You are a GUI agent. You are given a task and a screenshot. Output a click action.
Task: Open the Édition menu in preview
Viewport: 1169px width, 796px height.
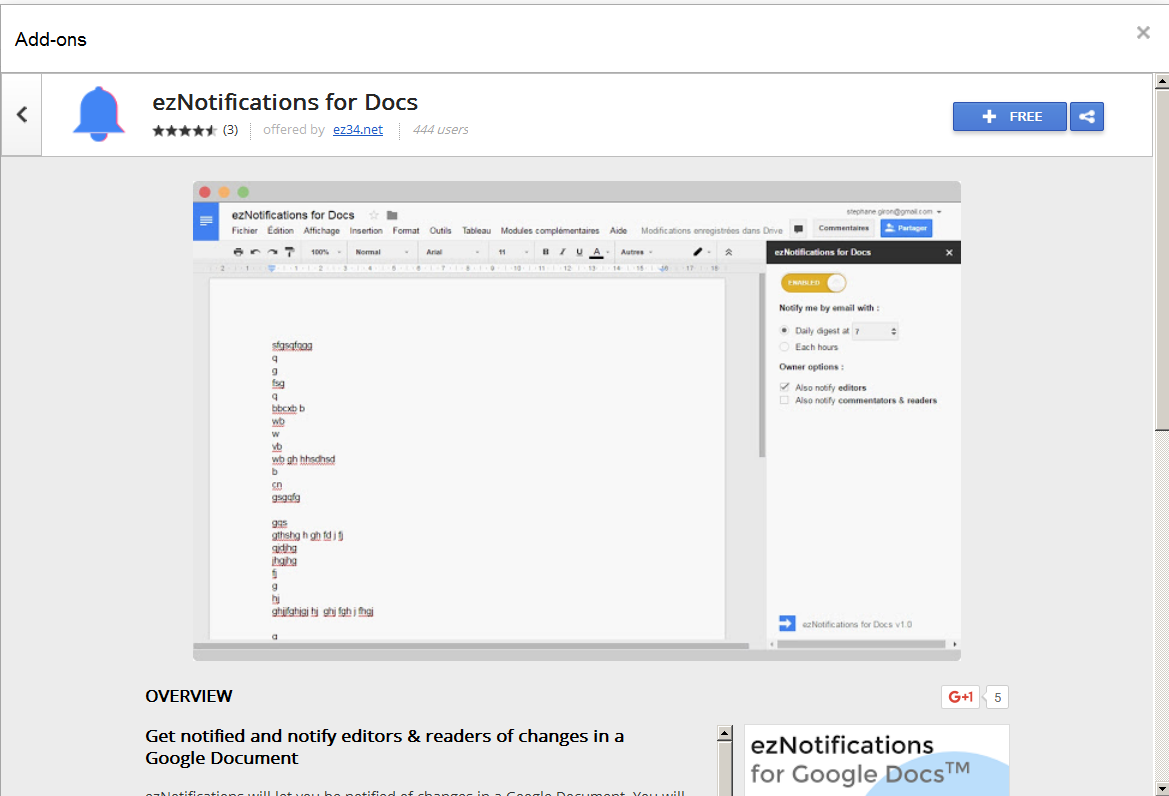[x=280, y=231]
